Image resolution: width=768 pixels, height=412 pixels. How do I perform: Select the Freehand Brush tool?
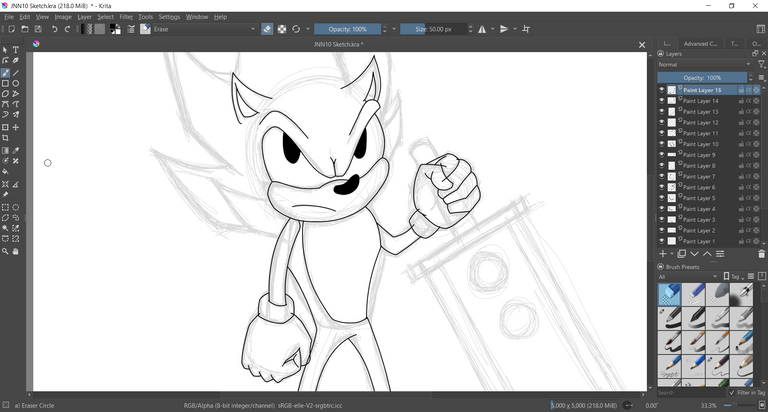click(5, 73)
